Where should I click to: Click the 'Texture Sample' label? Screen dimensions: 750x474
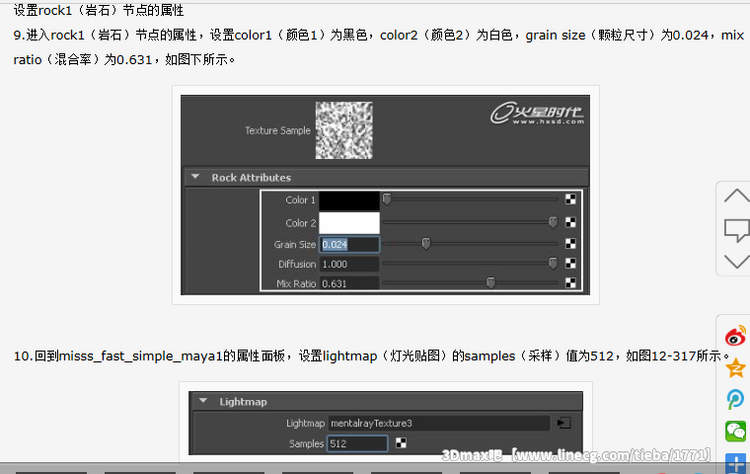click(x=277, y=130)
